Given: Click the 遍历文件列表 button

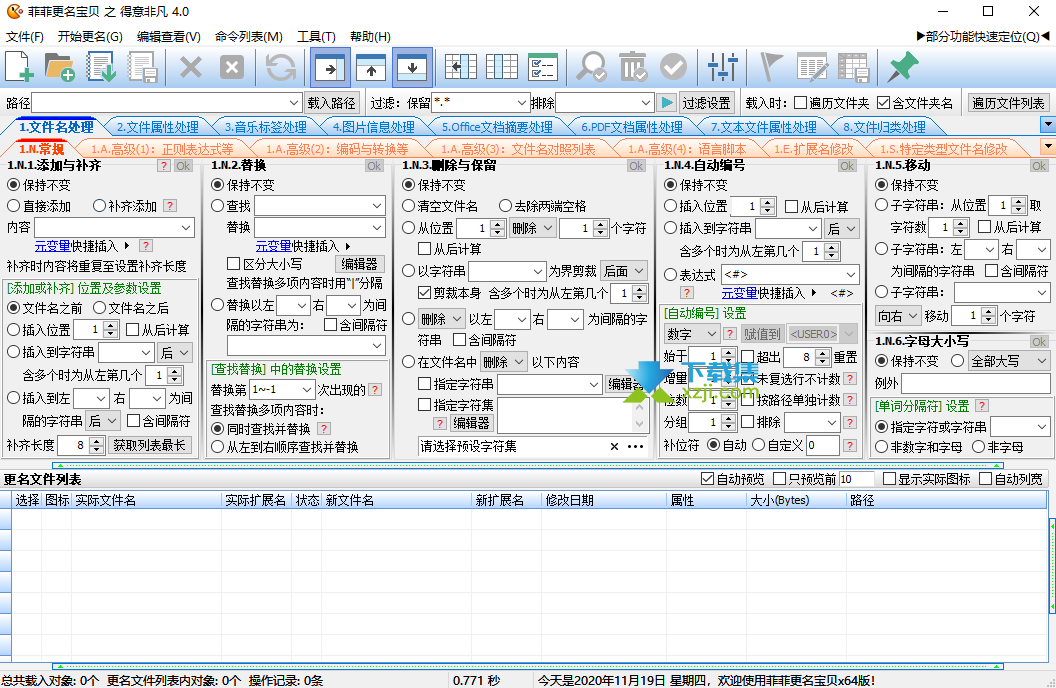Looking at the screenshot, I should (1008, 103).
